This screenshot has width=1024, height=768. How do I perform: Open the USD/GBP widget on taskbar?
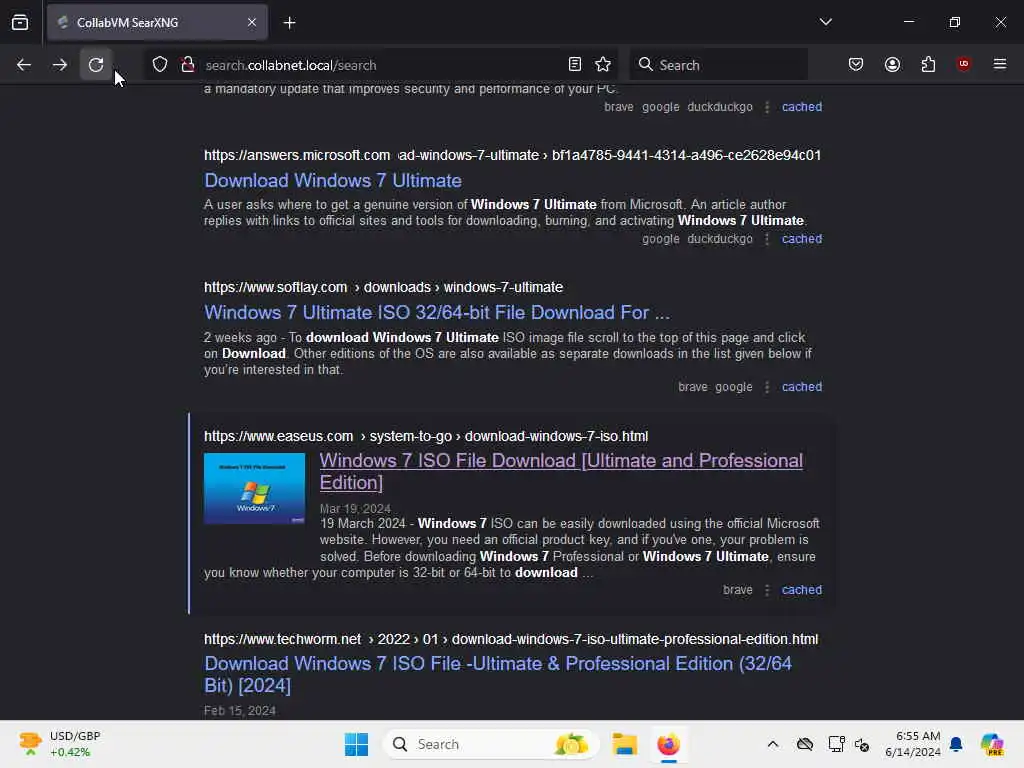click(60, 744)
